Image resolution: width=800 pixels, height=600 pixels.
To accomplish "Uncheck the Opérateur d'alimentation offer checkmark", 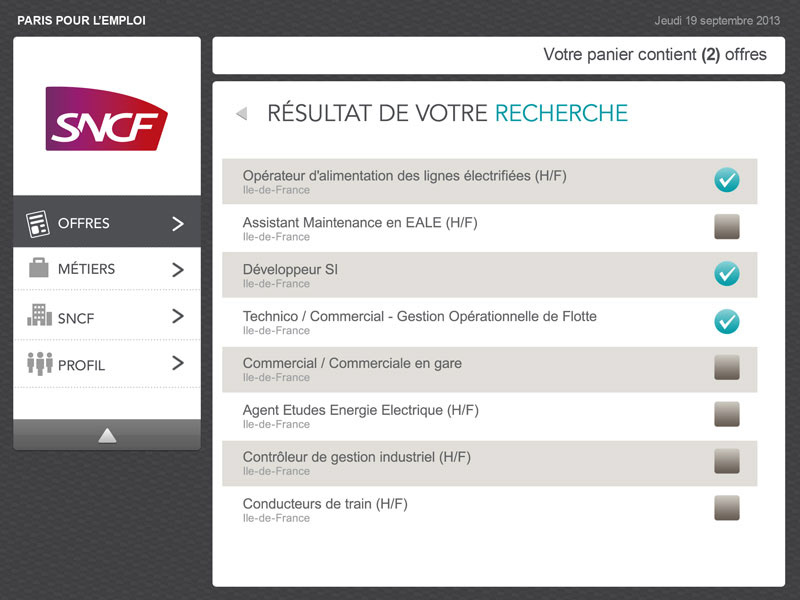I will (727, 180).
